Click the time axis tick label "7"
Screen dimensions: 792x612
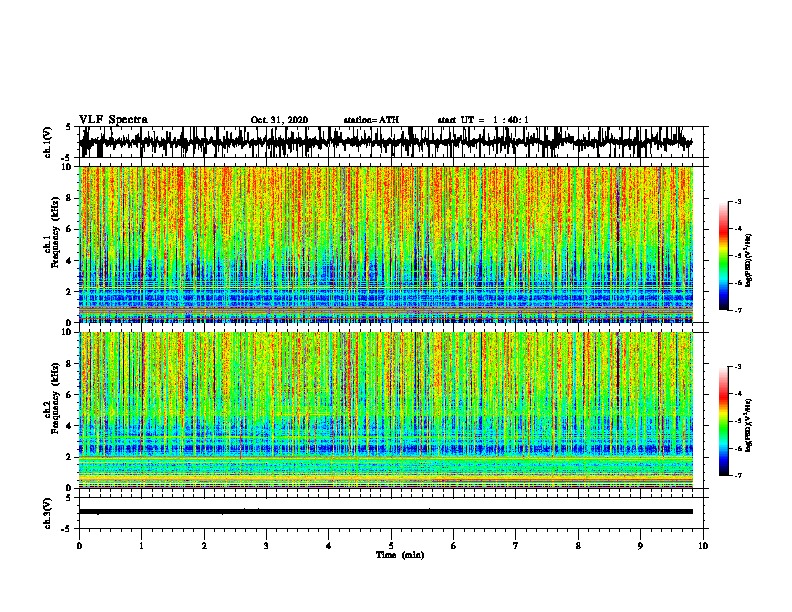[x=516, y=546]
